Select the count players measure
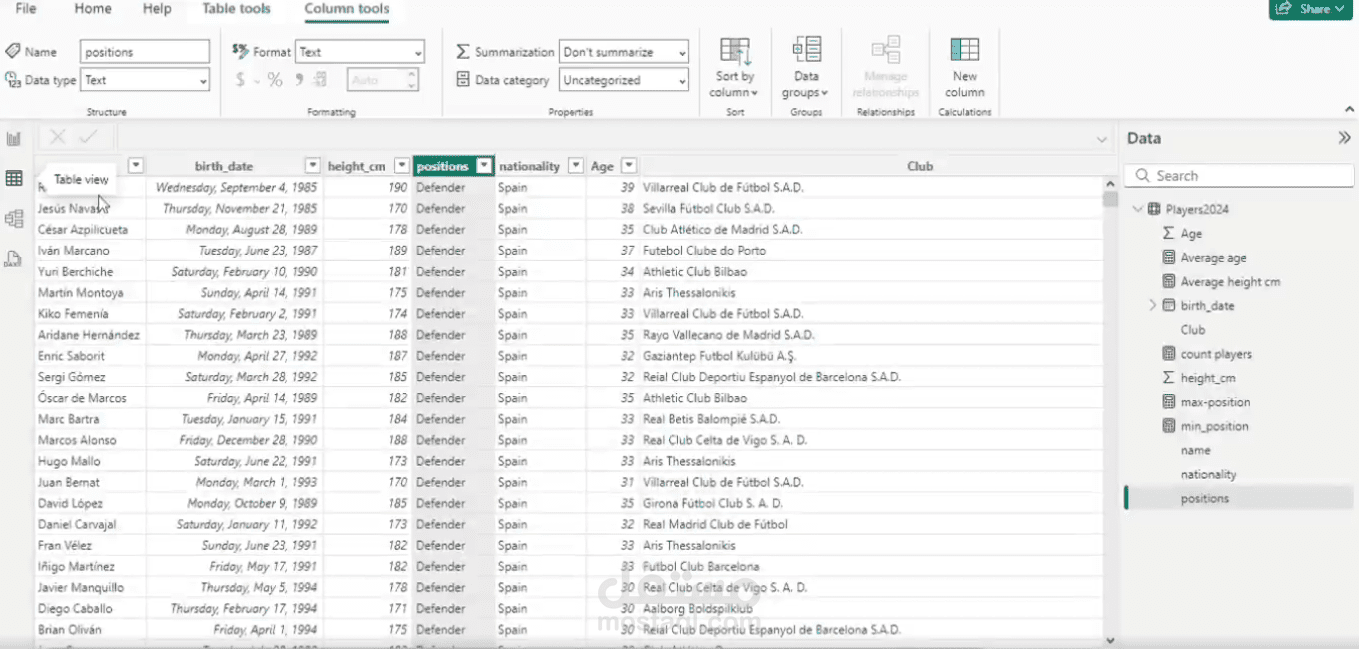Screen dimensions: 1359x649 tap(1216, 353)
